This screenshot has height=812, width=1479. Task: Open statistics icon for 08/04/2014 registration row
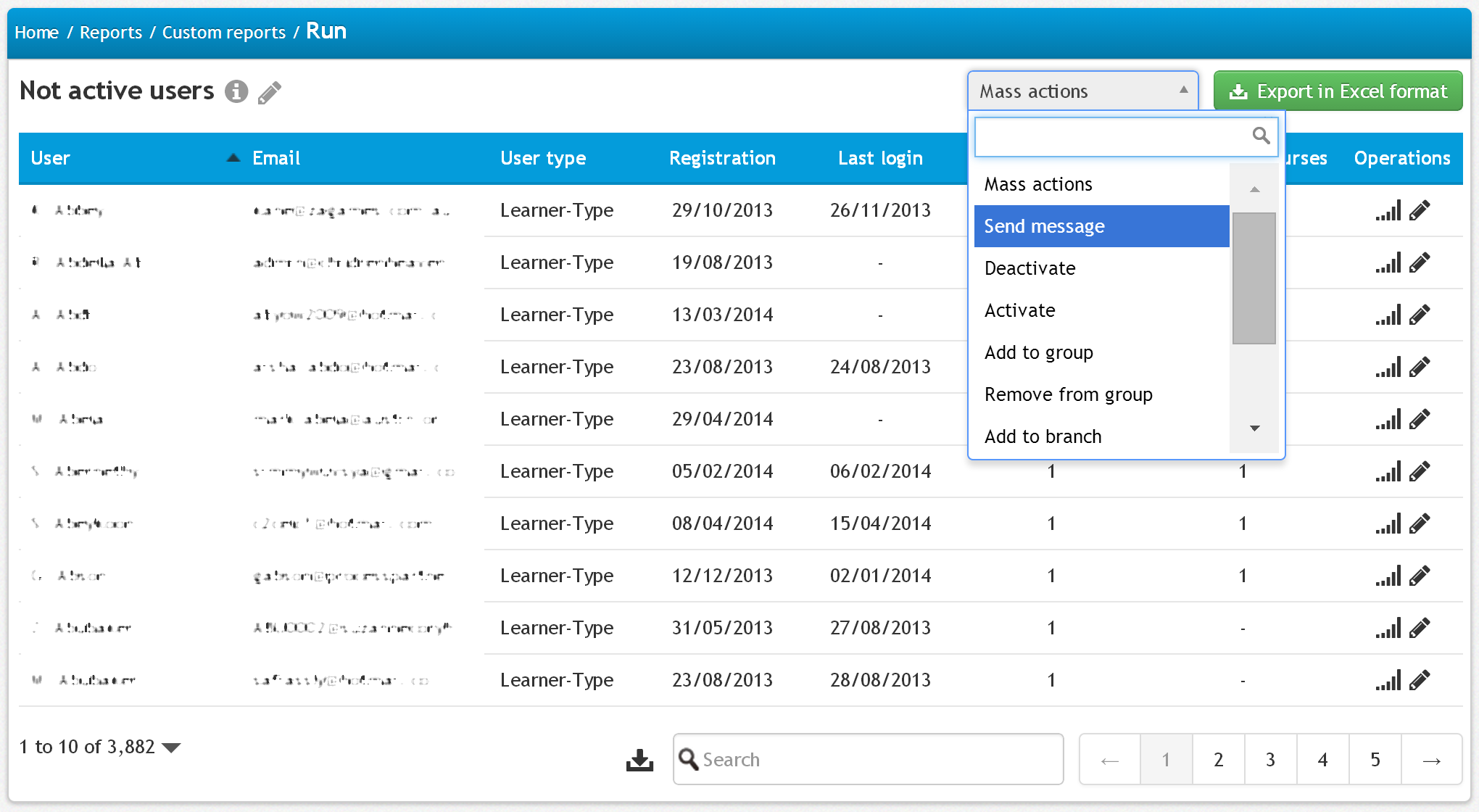[1388, 524]
